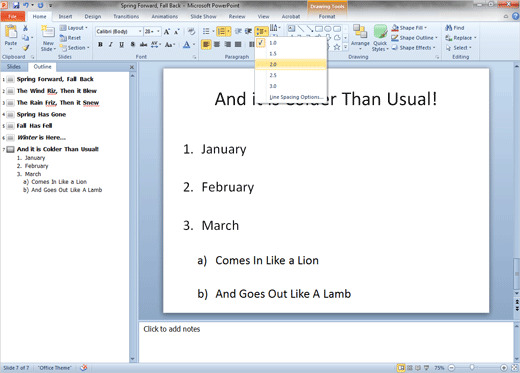This screenshot has height=373, width=520.
Task: Click the notes pane to add notes
Action: [x=326, y=342]
